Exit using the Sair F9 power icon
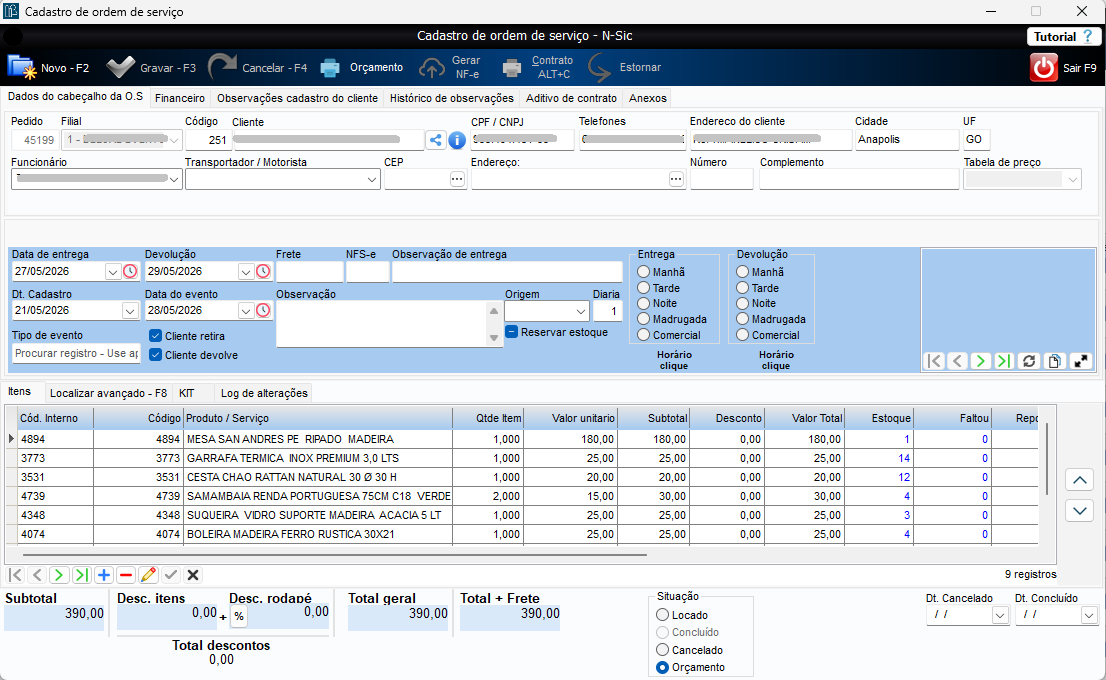Viewport: 1106px width, 680px height. point(1044,68)
